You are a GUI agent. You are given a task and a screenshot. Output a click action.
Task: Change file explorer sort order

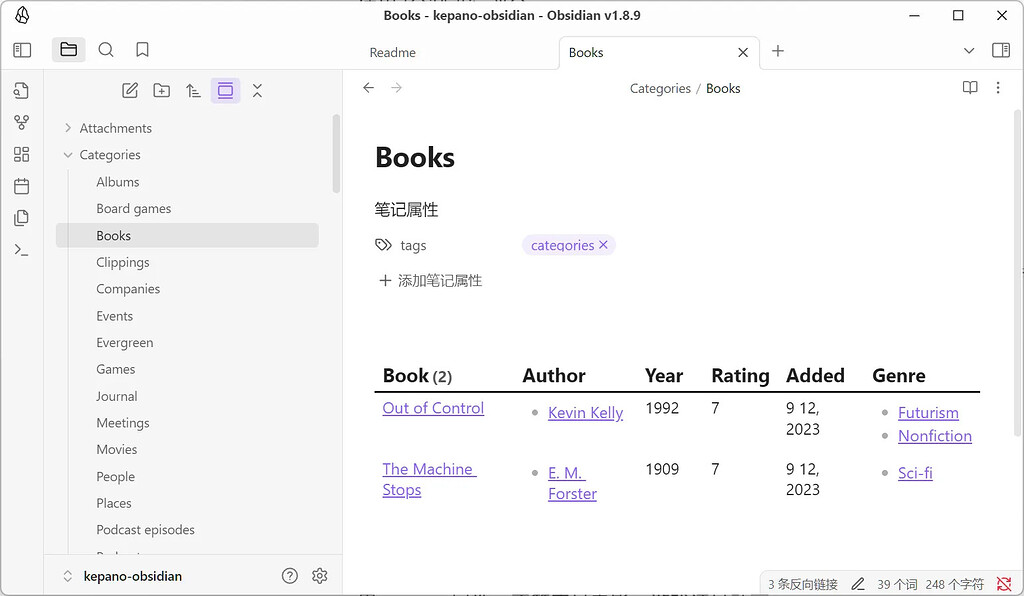(x=194, y=91)
